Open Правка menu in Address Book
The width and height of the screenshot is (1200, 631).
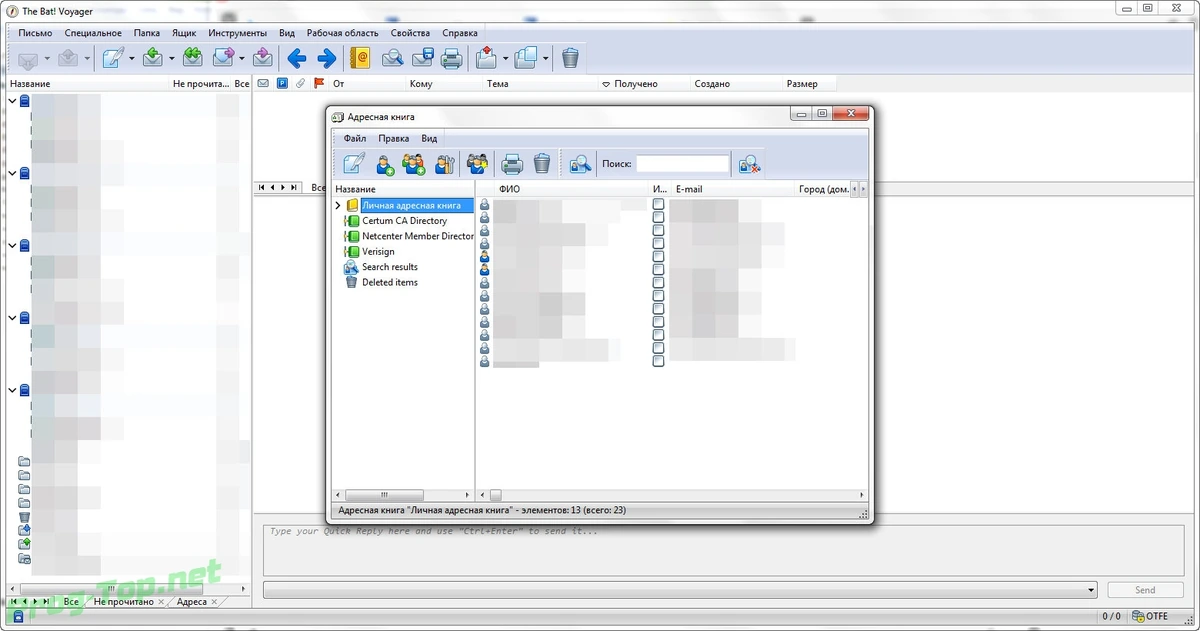click(393, 138)
